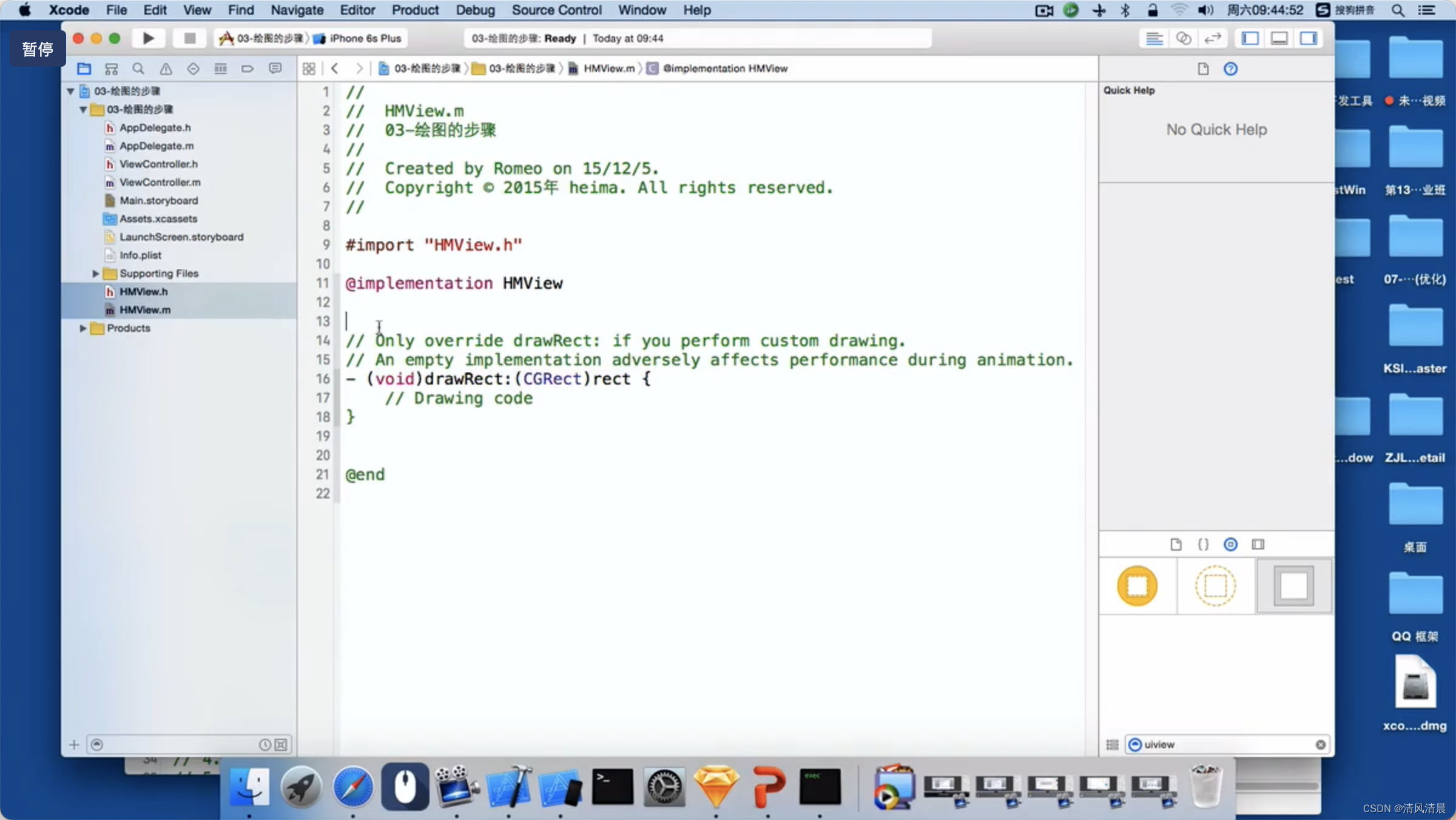This screenshot has width=1456, height=820.
Task: Filter navigator by recent files
Action: 265,744
